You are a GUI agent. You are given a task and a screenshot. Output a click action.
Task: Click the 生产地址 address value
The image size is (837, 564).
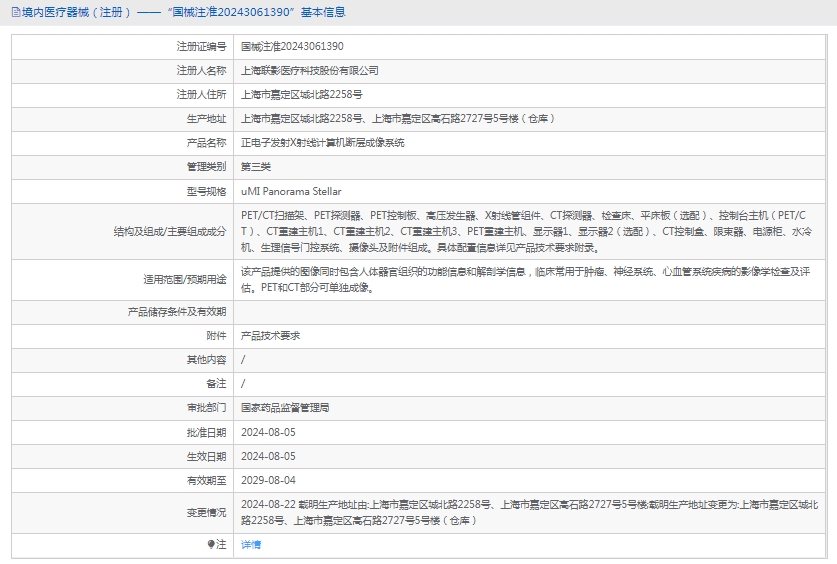398,119
